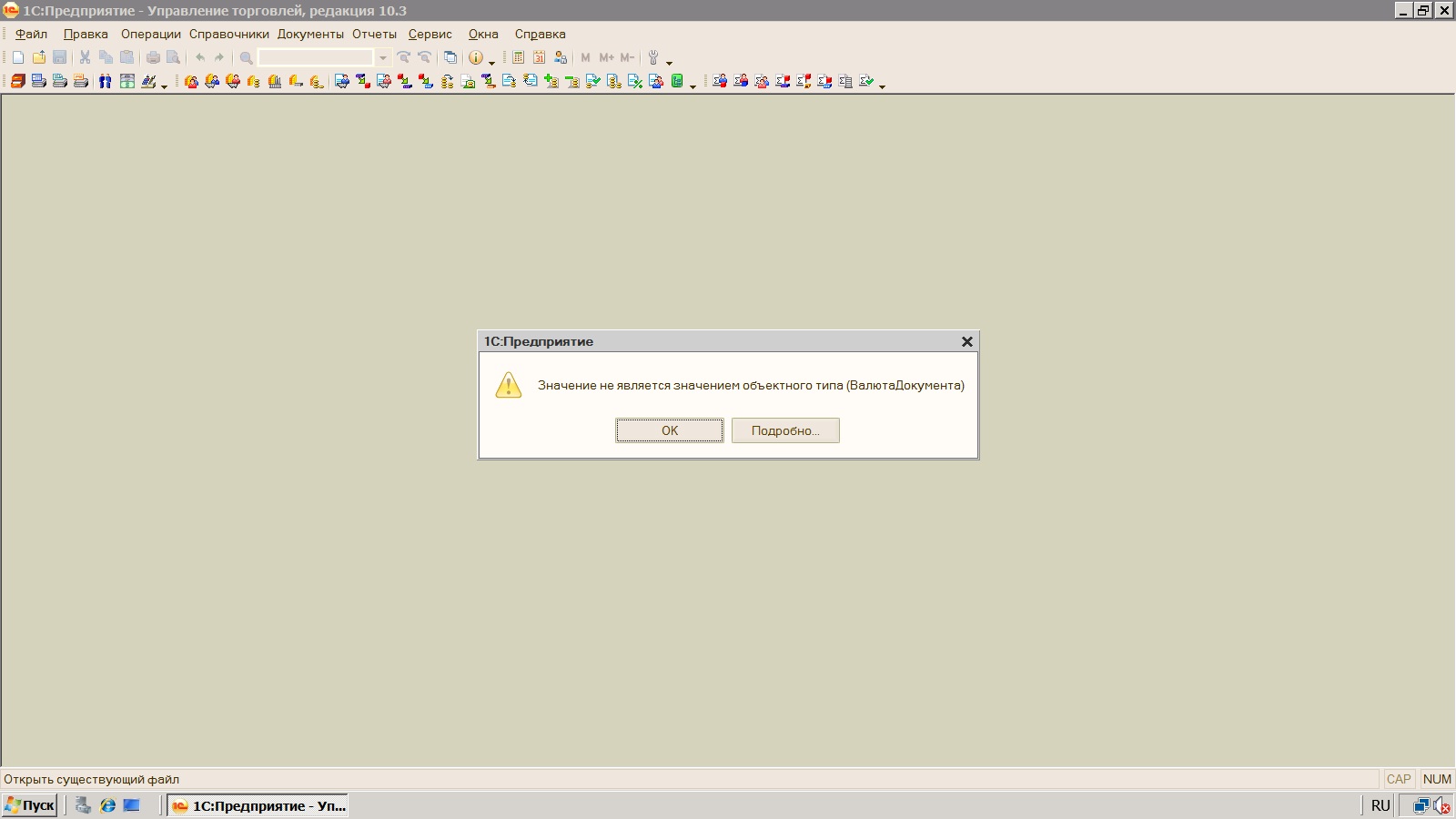Click the two blue people icon
Image resolution: width=1456 pixels, height=819 pixels.
[x=106, y=81]
